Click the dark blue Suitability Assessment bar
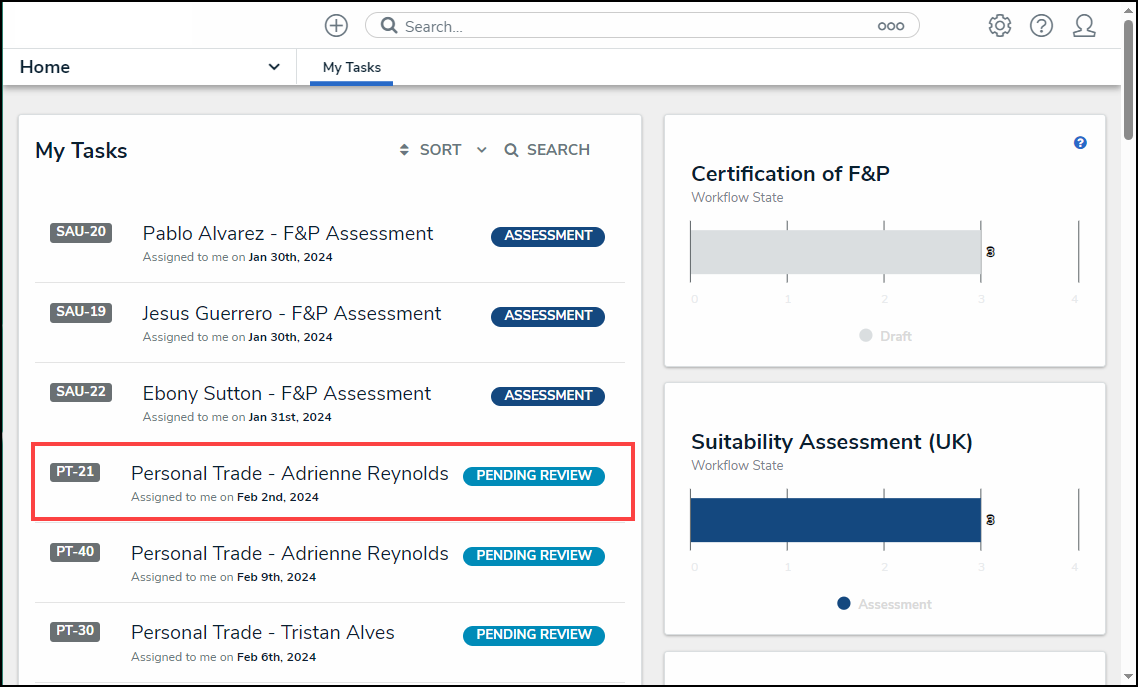The height and width of the screenshot is (687, 1138). pos(835,520)
